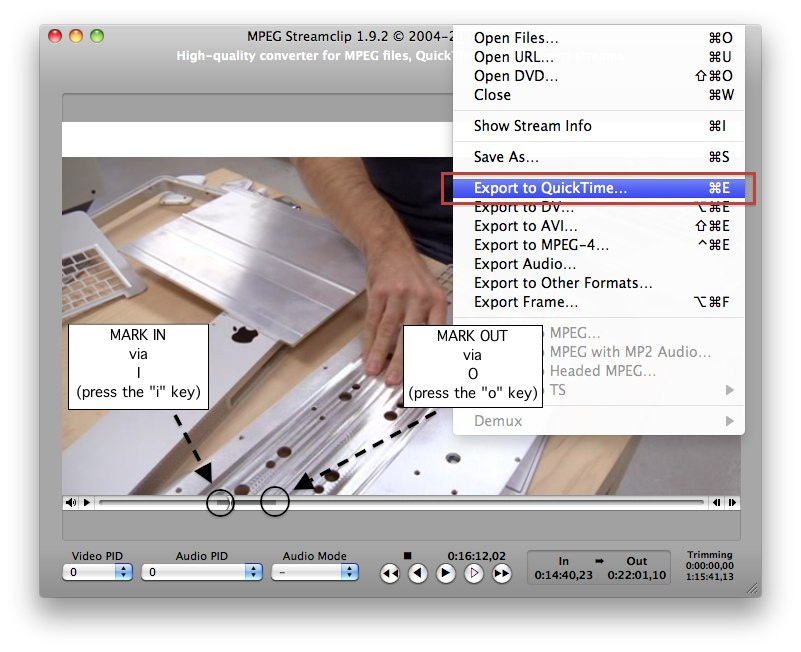Select Save As… menu item
Viewport: 801px width, 652px height.
point(599,157)
